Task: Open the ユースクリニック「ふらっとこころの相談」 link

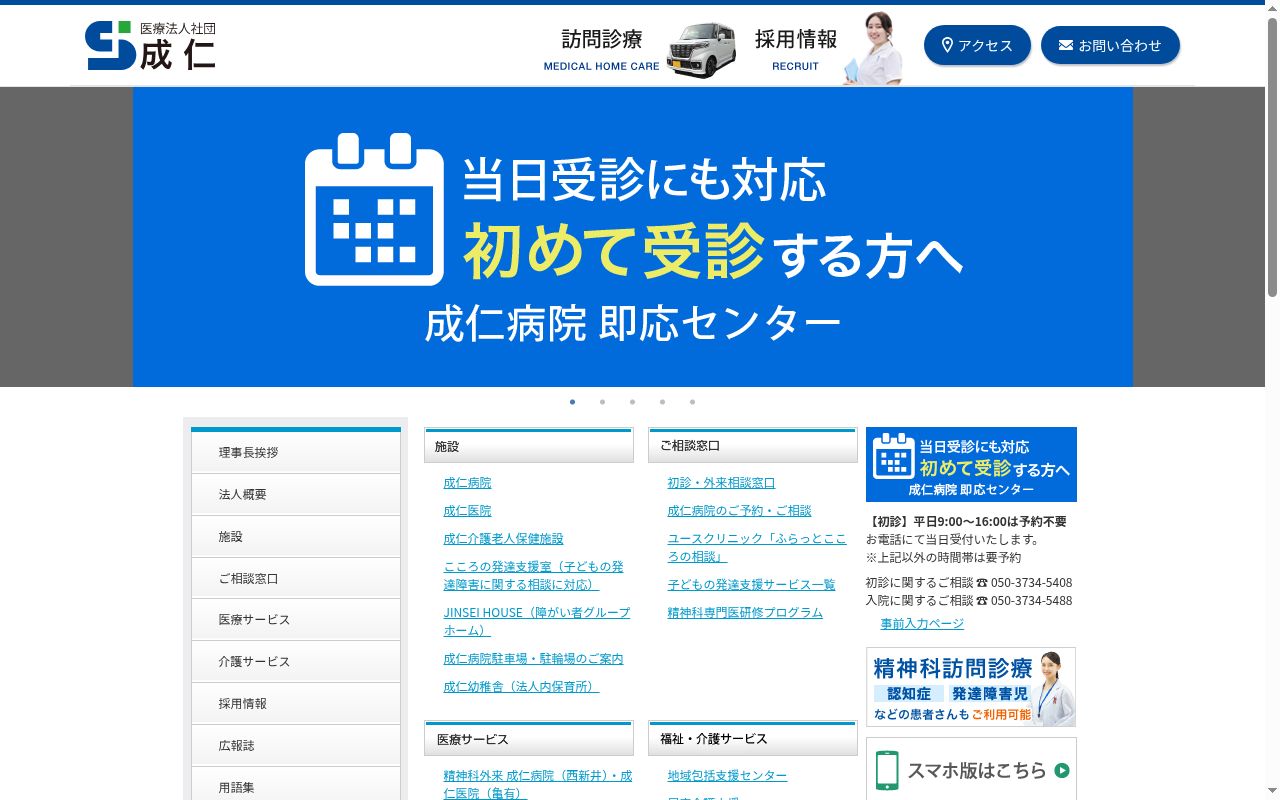Action: (757, 547)
